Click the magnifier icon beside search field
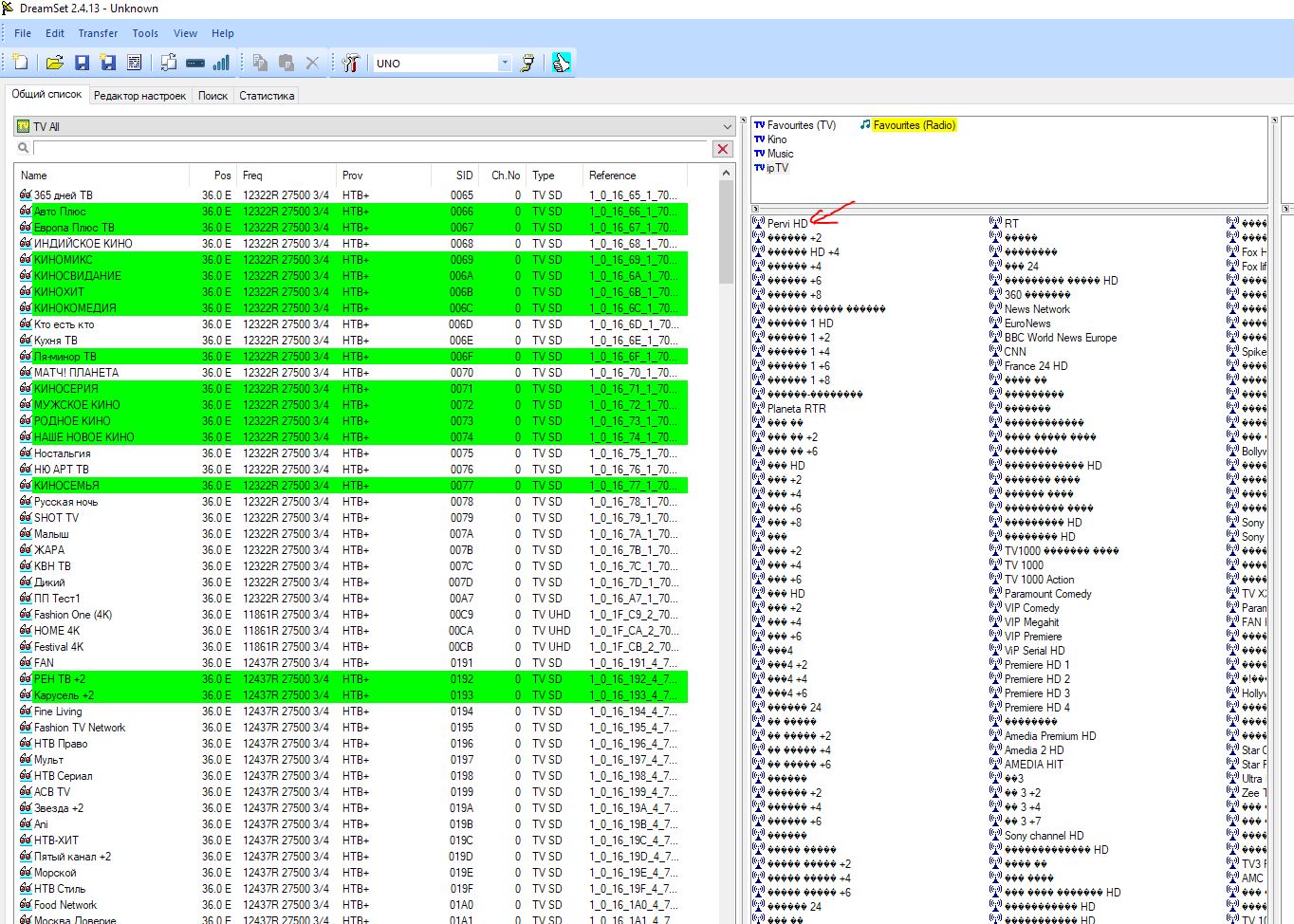This screenshot has width=1294, height=924. point(23,148)
